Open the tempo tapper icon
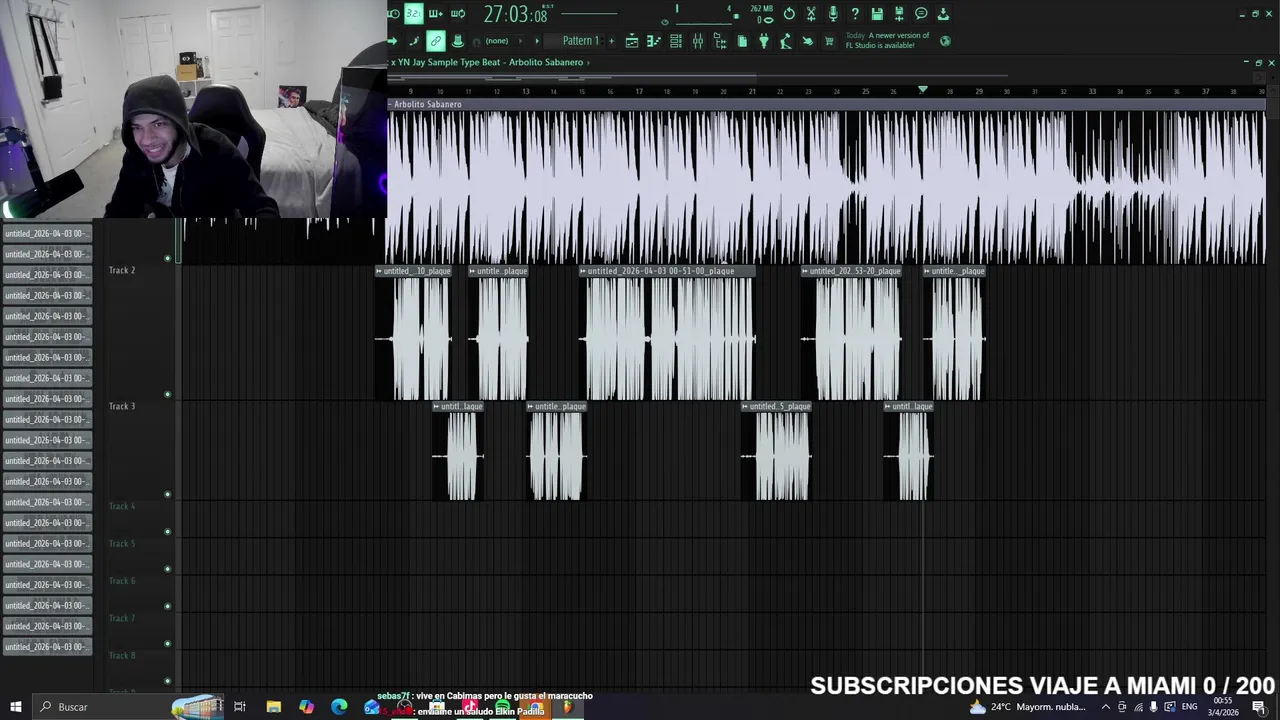The image size is (1280, 720). [786, 41]
